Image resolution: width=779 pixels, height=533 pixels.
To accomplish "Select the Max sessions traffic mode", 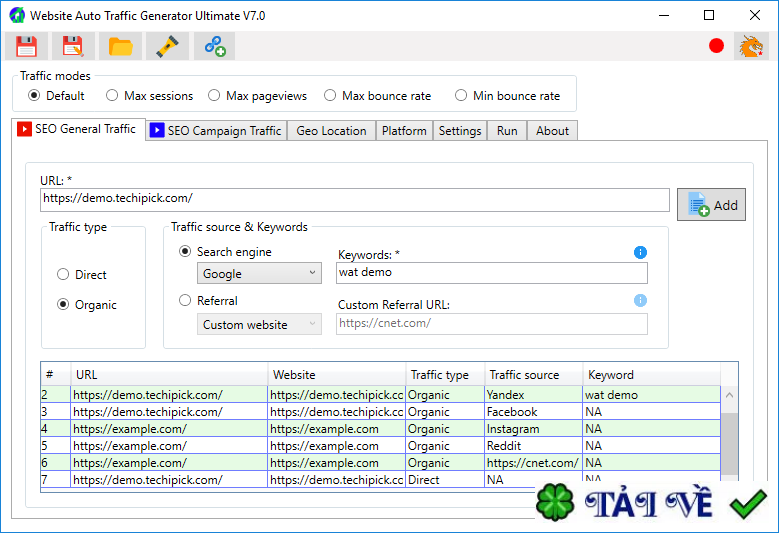I will click(112, 96).
